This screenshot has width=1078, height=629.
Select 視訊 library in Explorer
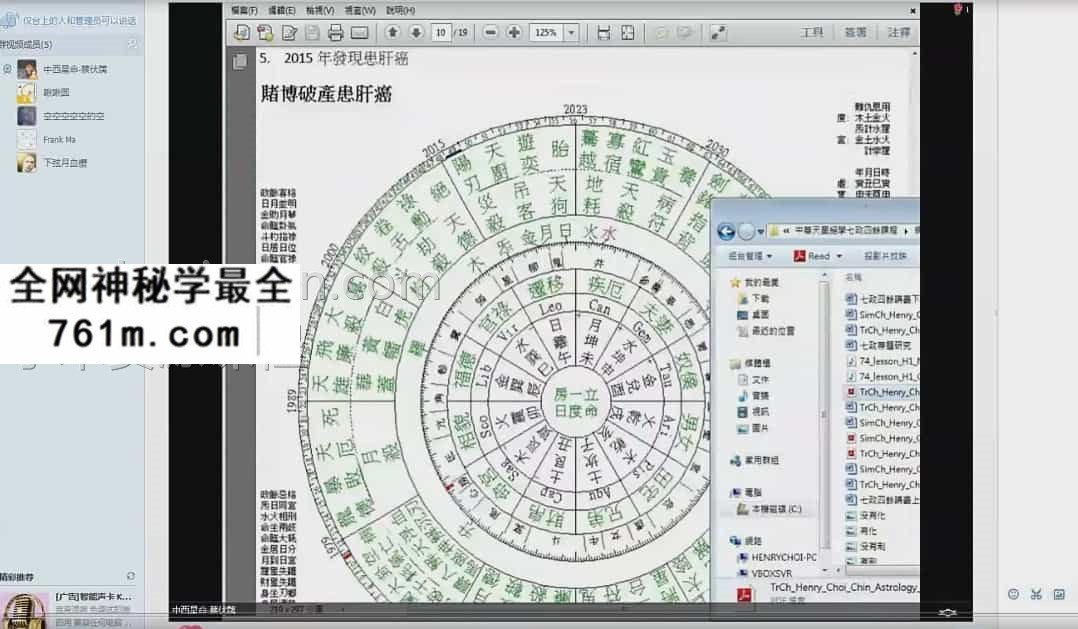(x=754, y=412)
